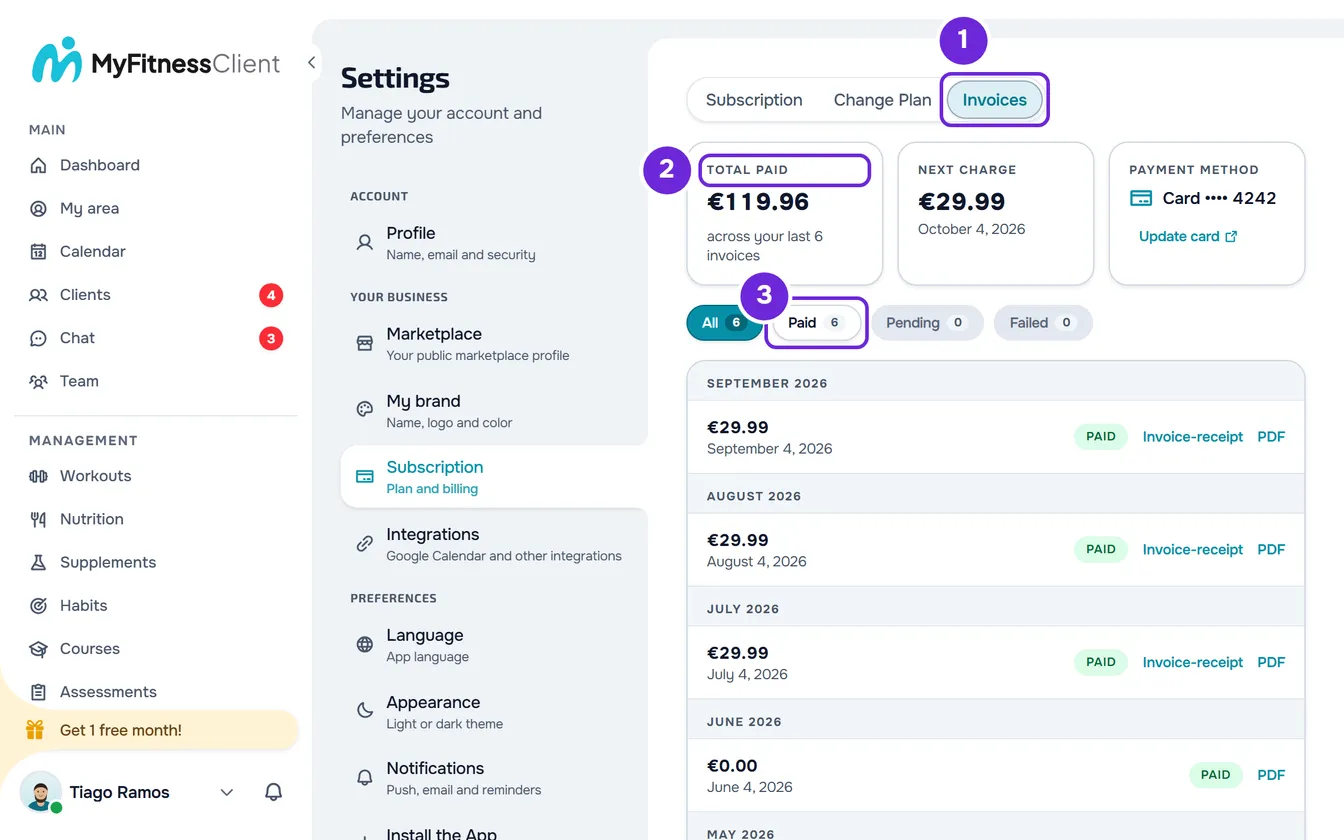Open Appearance theme settings
Image resolution: width=1344 pixels, height=840 pixels.
pyautogui.click(x=494, y=712)
